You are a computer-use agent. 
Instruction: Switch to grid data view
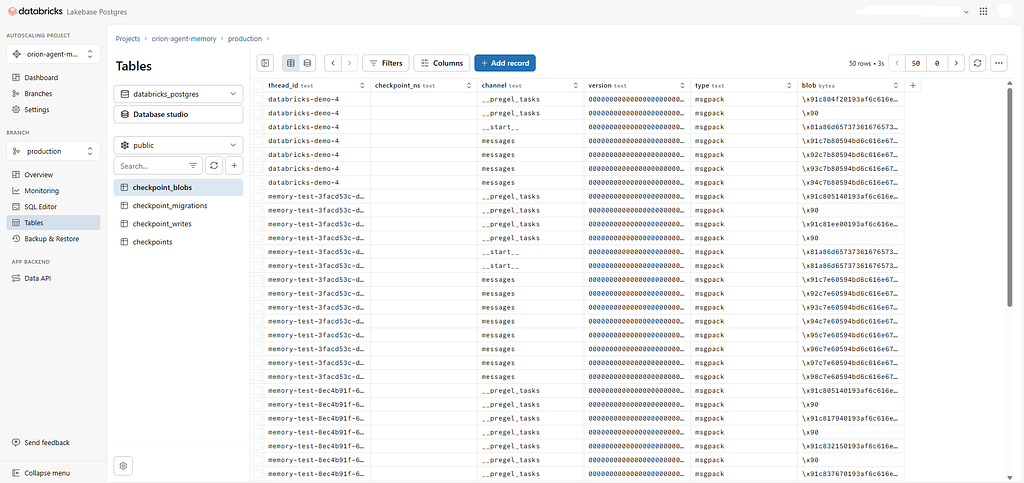[x=291, y=63]
